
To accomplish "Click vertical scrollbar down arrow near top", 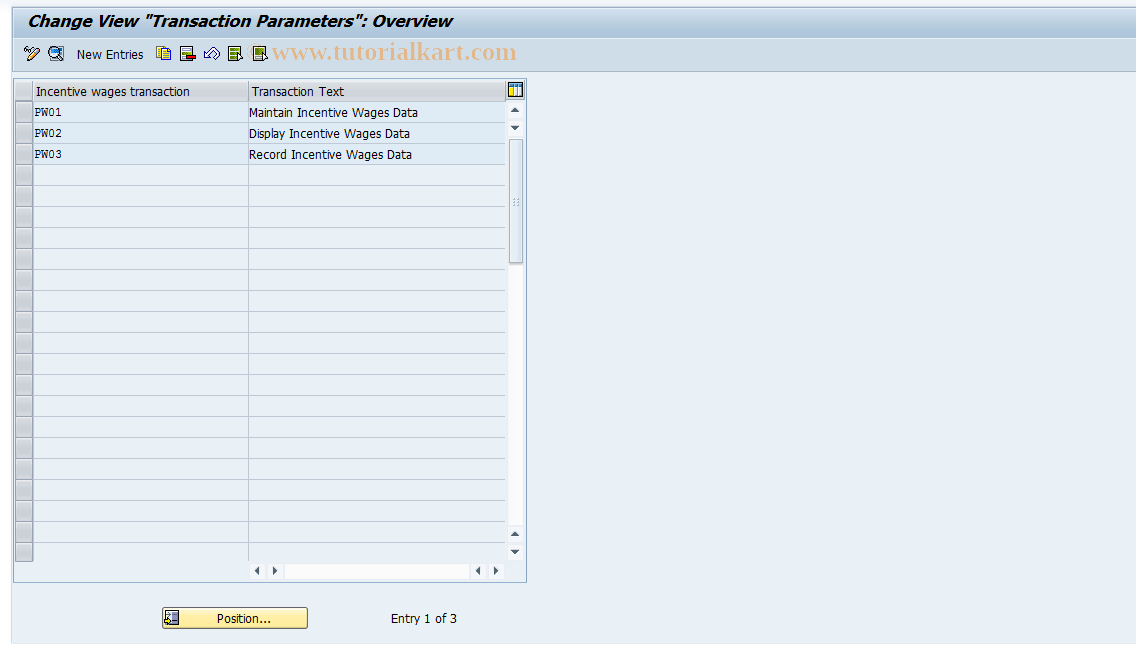I will (515, 128).
